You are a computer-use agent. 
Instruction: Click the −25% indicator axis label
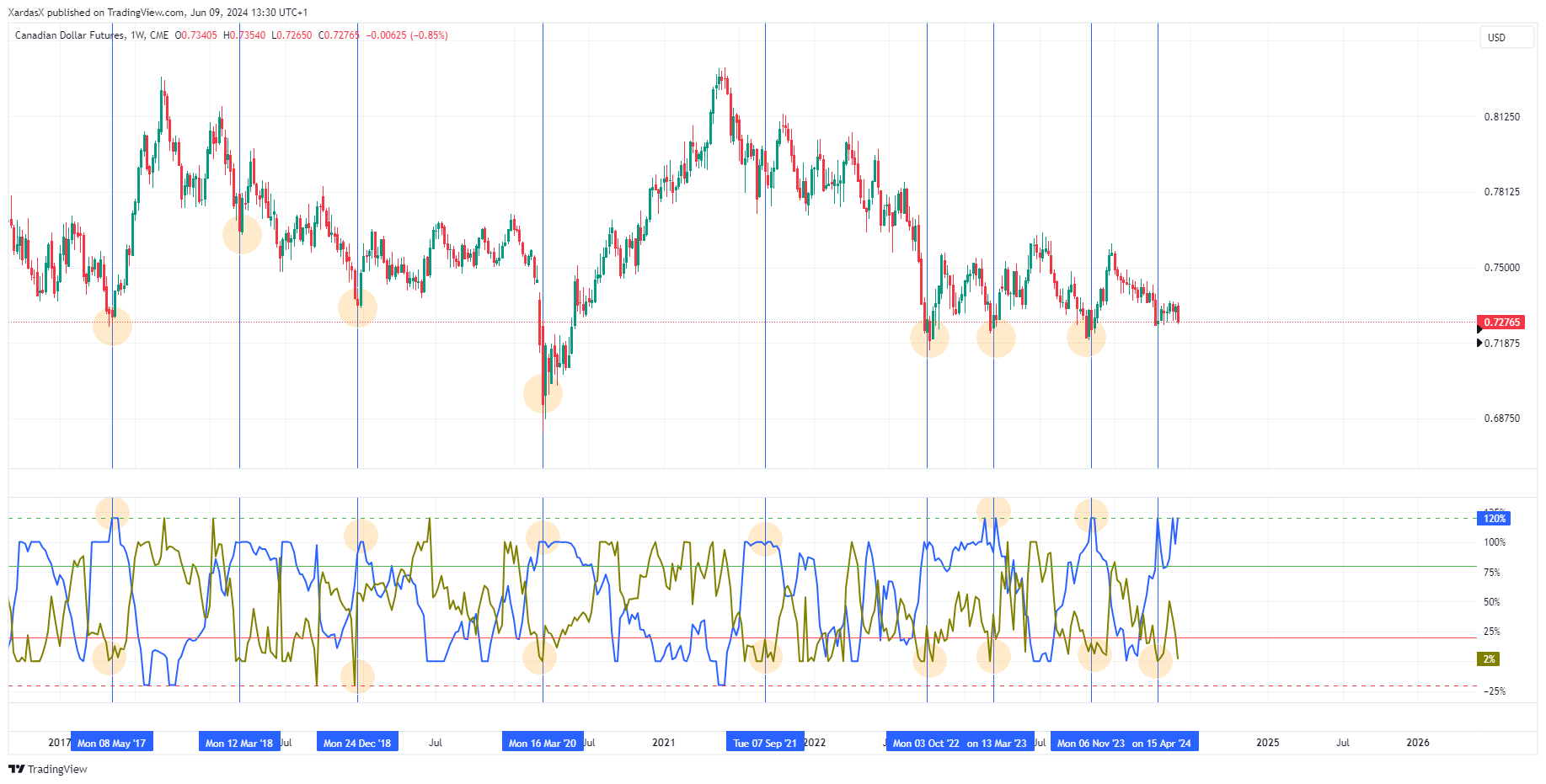(1494, 691)
